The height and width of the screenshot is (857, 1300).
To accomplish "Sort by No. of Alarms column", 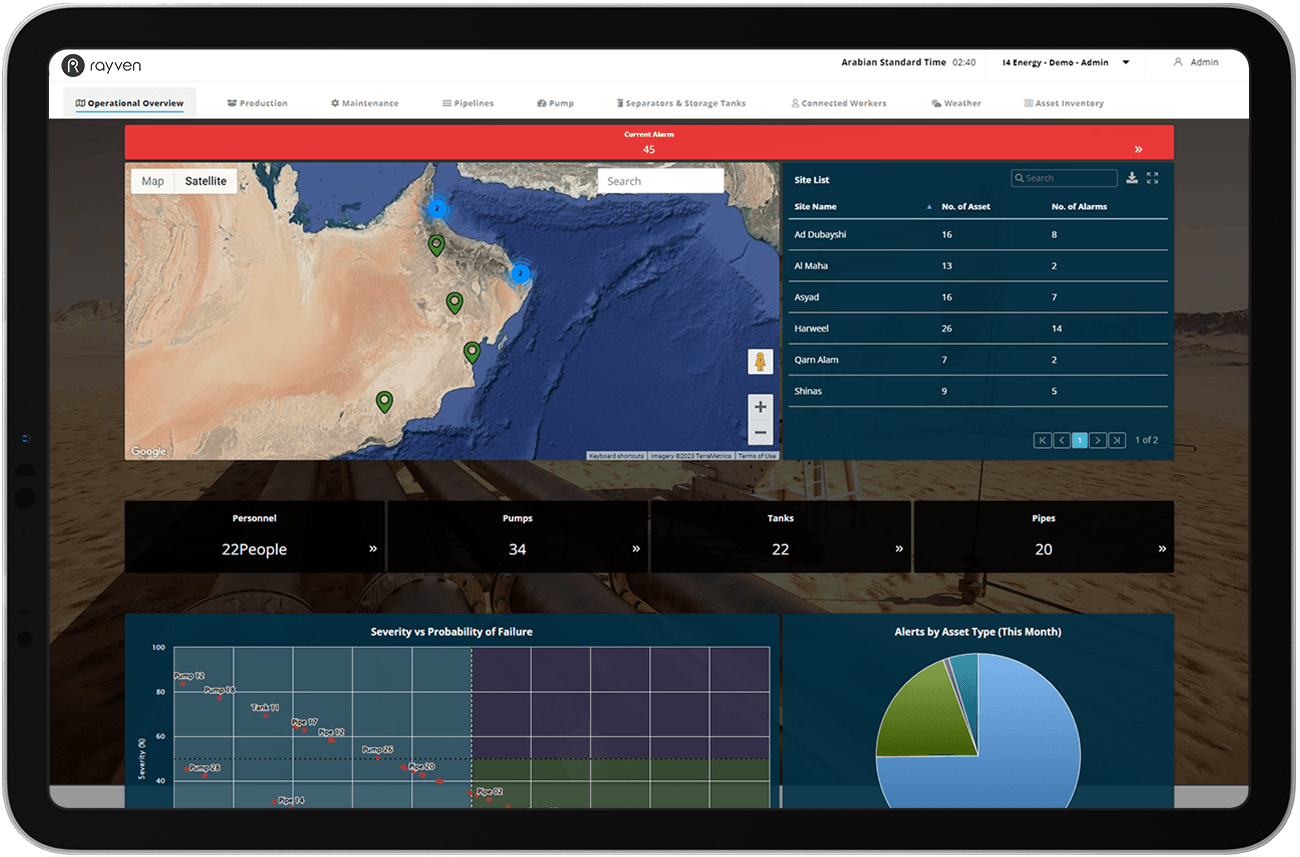I will tap(1079, 206).
